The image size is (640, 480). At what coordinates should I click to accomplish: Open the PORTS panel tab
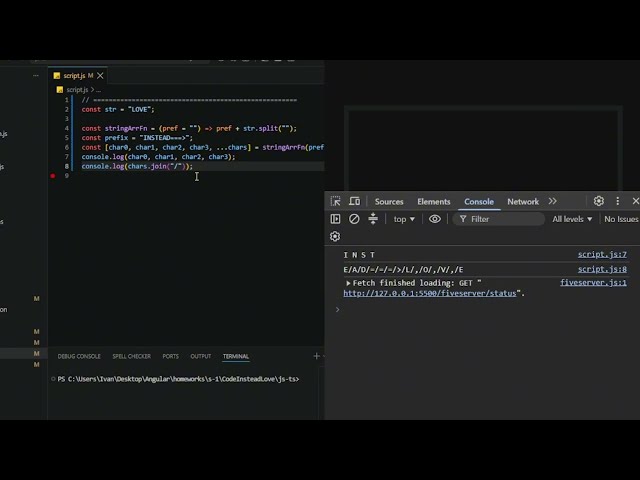[171, 356]
